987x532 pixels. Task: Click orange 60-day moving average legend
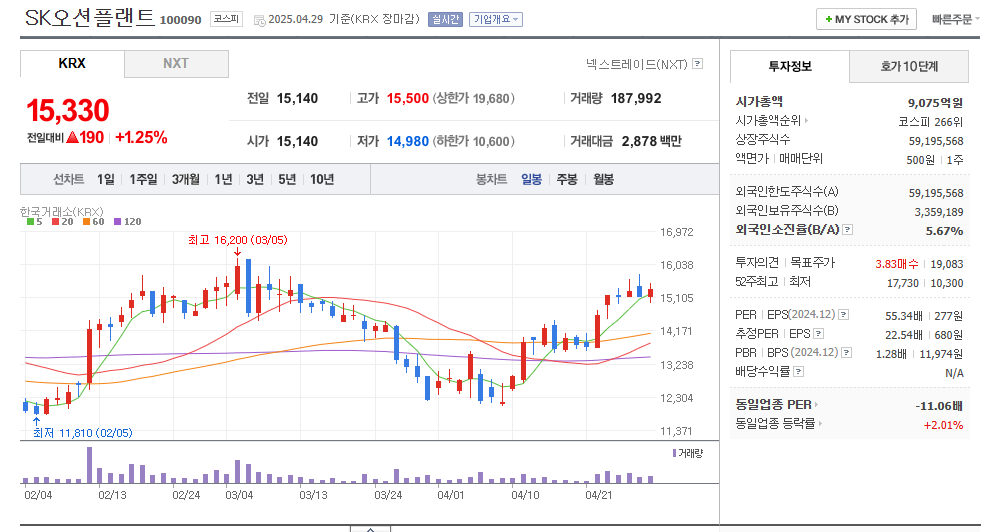(93, 222)
